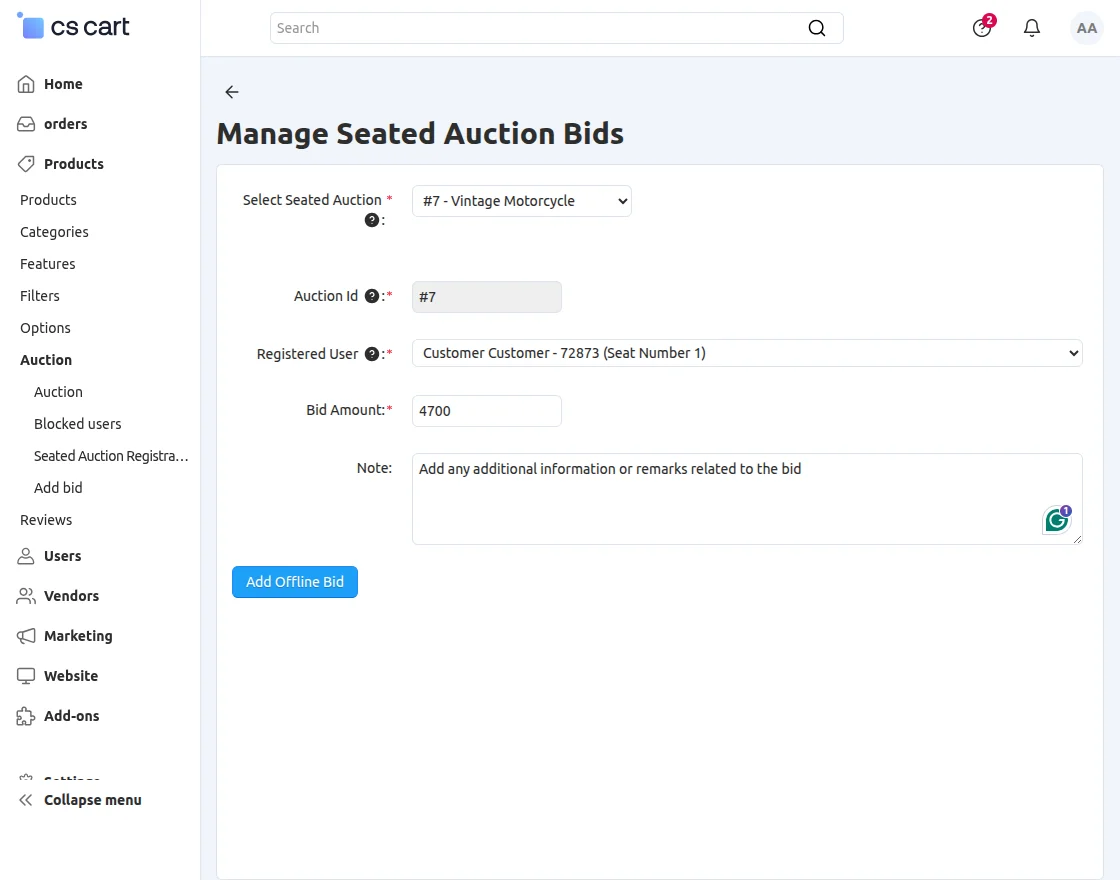Viewport: 1120px width, 880px height.
Task: Click the orders inbox icon
Action: pos(26,124)
